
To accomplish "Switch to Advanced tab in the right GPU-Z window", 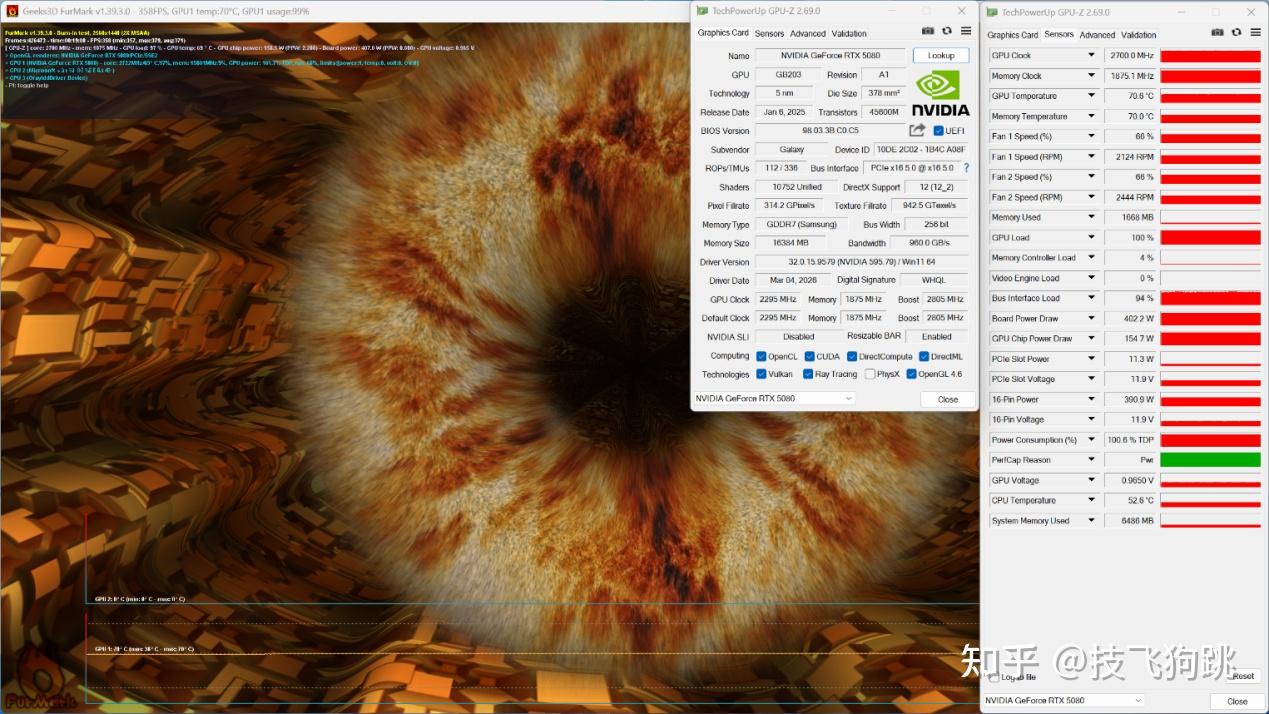I will pos(1097,34).
